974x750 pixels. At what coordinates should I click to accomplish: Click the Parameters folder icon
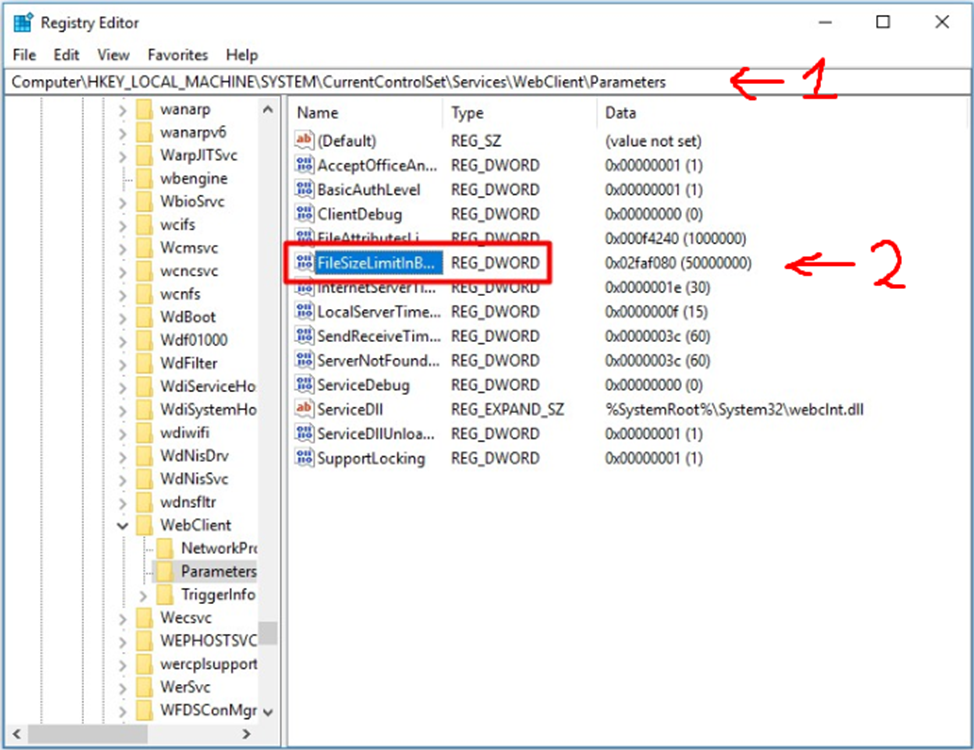tap(165, 571)
